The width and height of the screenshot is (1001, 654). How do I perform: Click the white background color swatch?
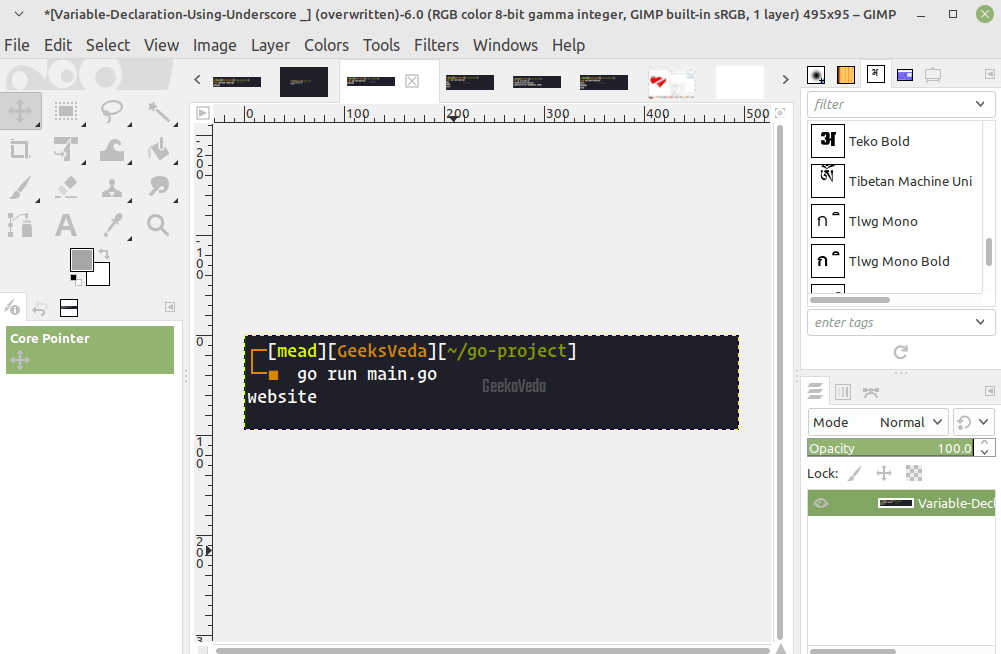coord(101,276)
